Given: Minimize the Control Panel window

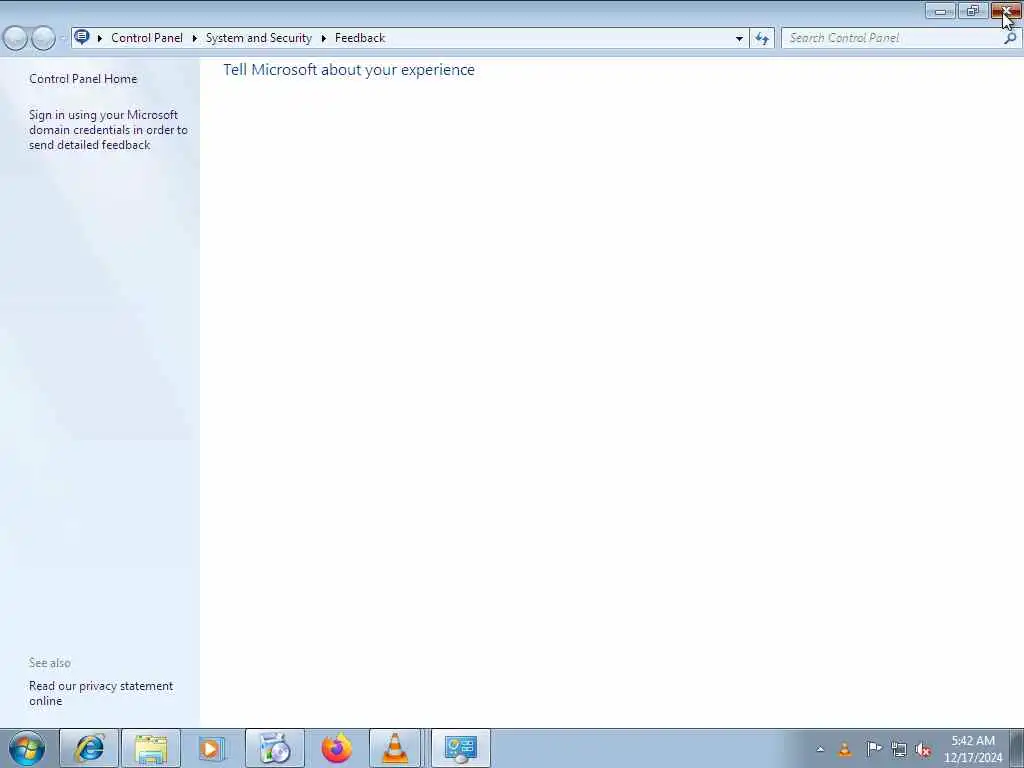Looking at the screenshot, I should click(x=940, y=11).
